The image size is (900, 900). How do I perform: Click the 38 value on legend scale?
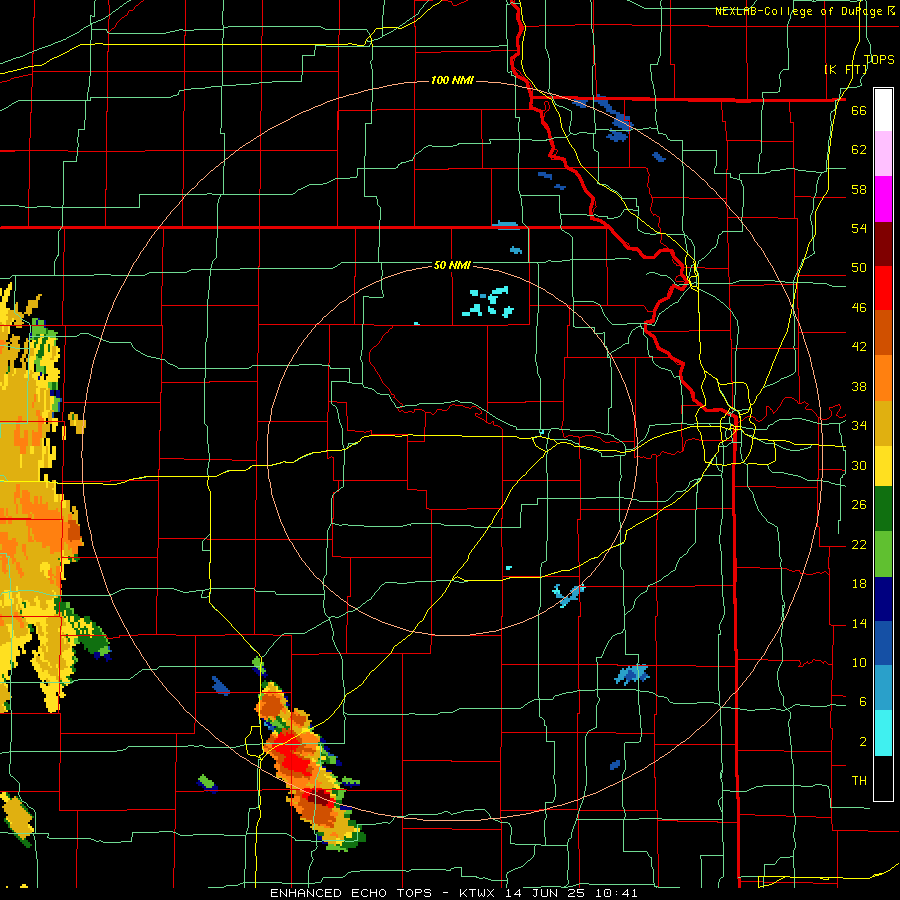pos(859,386)
